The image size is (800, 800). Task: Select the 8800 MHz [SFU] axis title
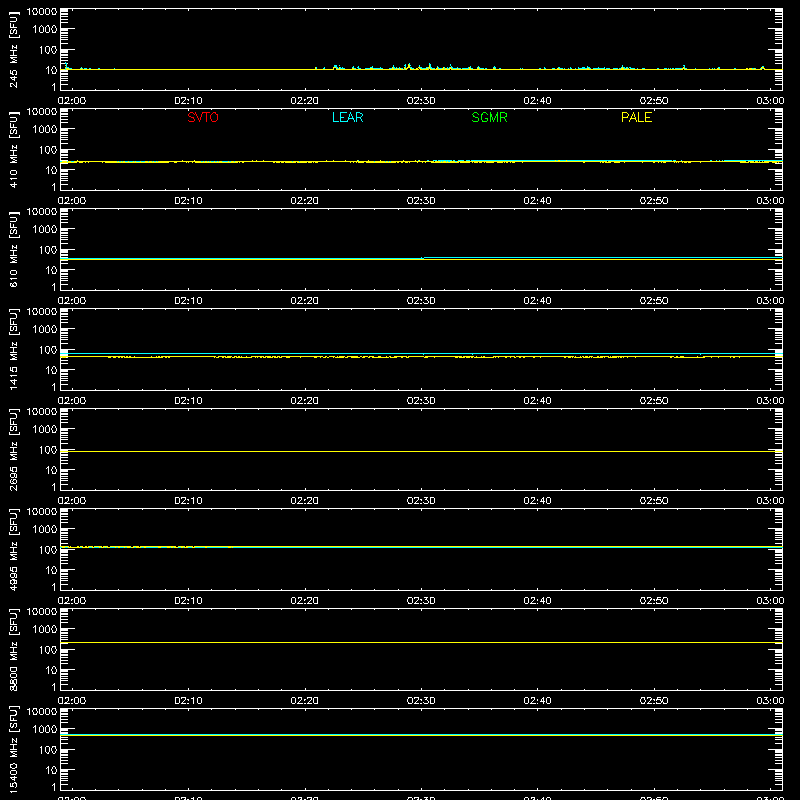point(13,649)
